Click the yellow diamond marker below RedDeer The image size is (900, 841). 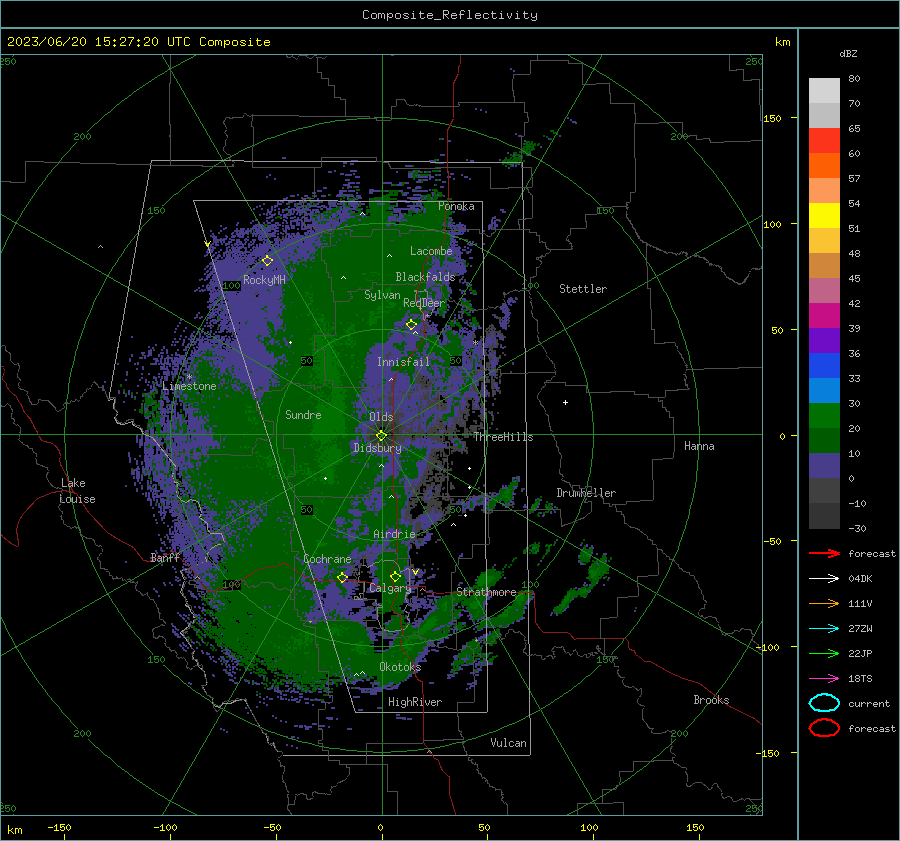click(x=411, y=325)
